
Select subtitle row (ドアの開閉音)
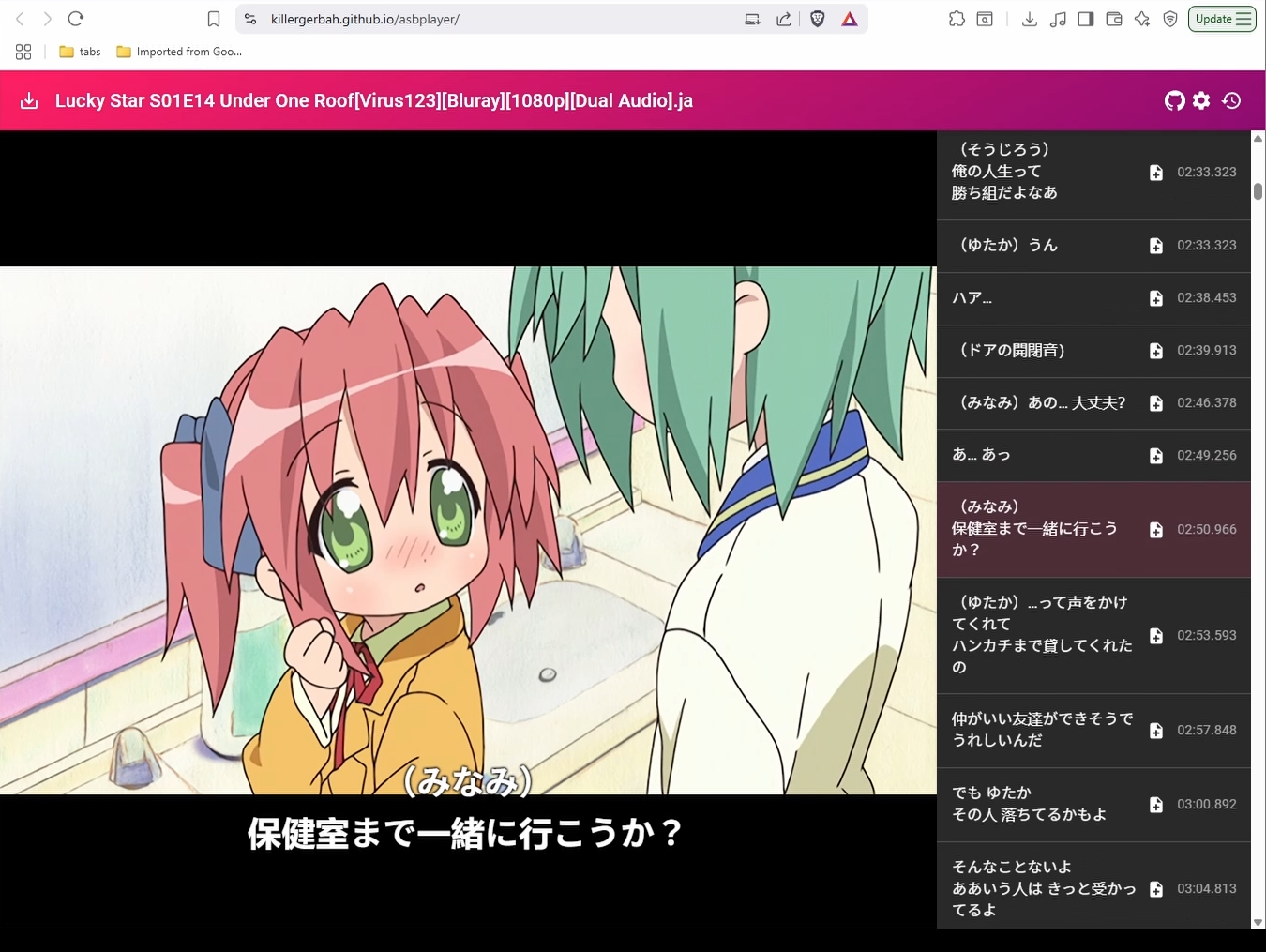1093,351
